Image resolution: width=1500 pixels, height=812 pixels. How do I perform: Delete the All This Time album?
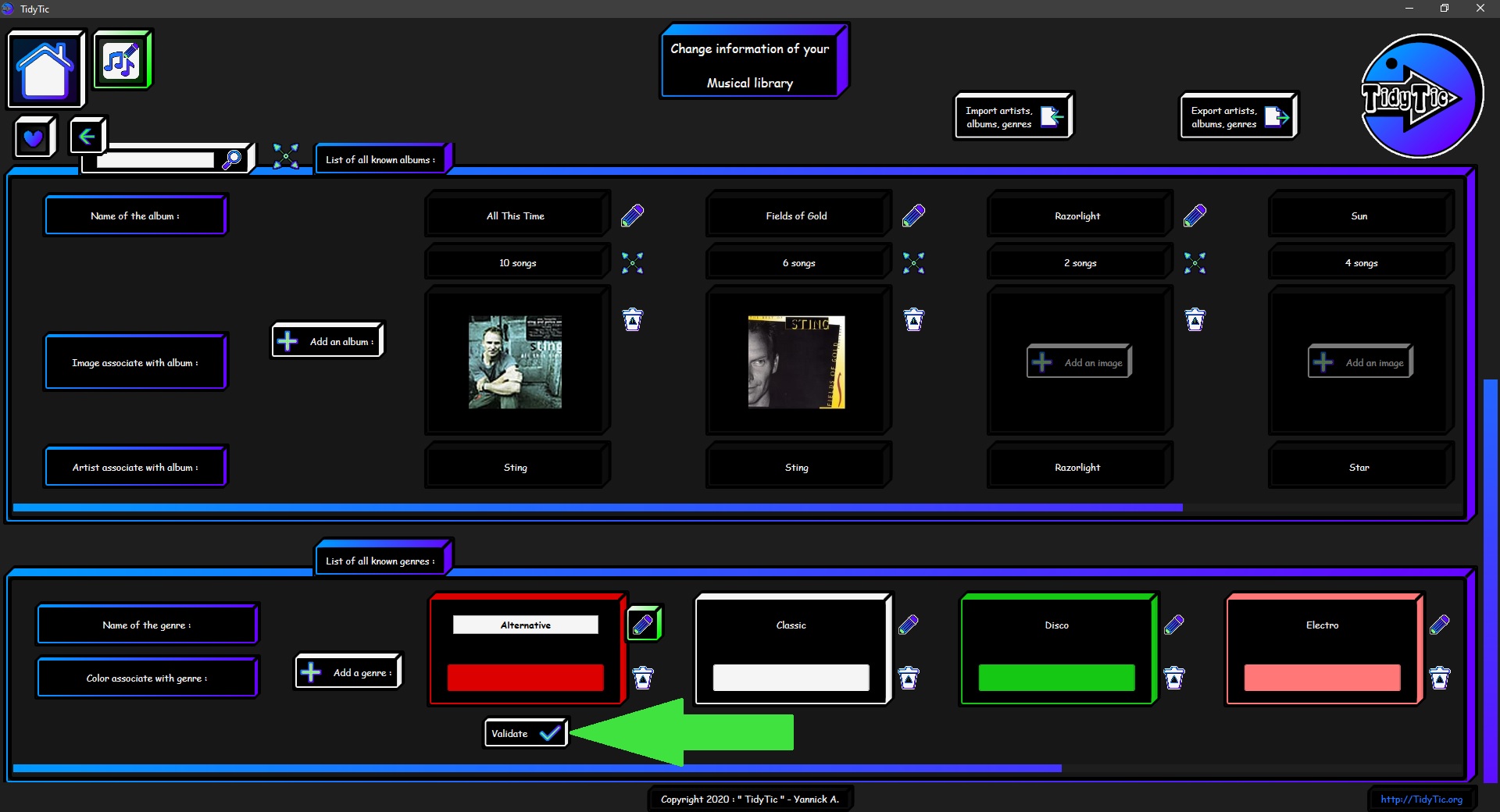pos(632,319)
